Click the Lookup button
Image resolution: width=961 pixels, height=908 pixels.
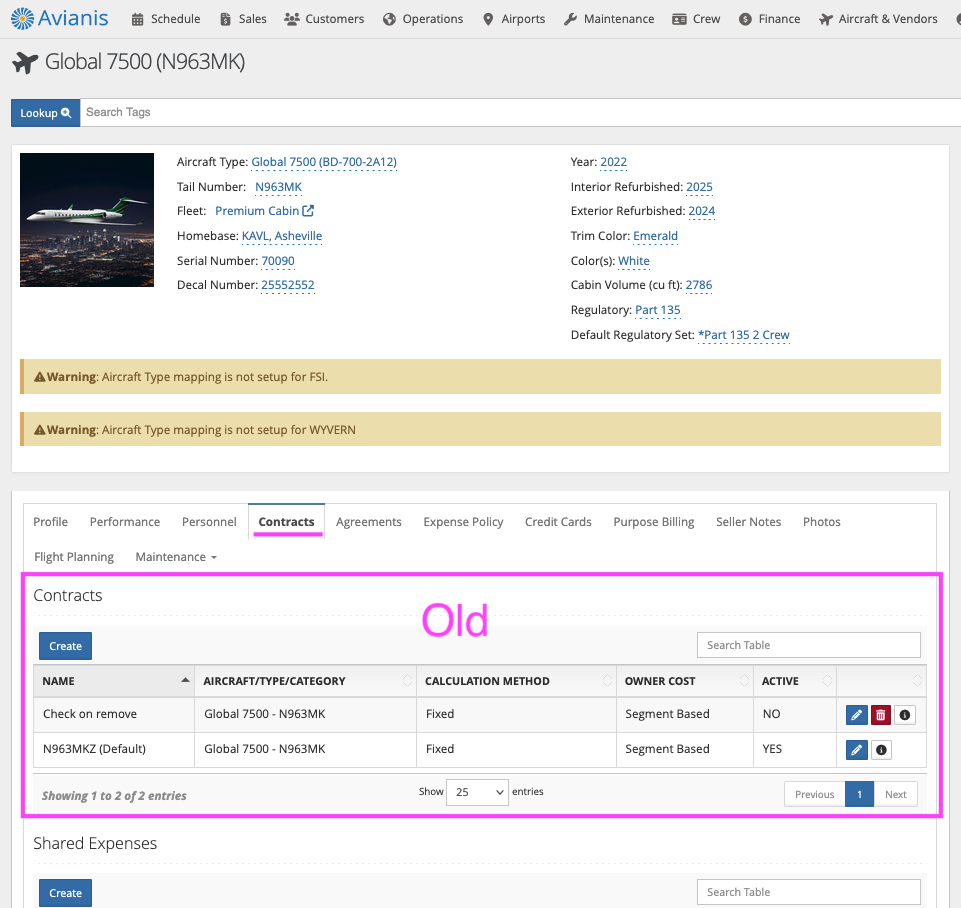click(45, 113)
